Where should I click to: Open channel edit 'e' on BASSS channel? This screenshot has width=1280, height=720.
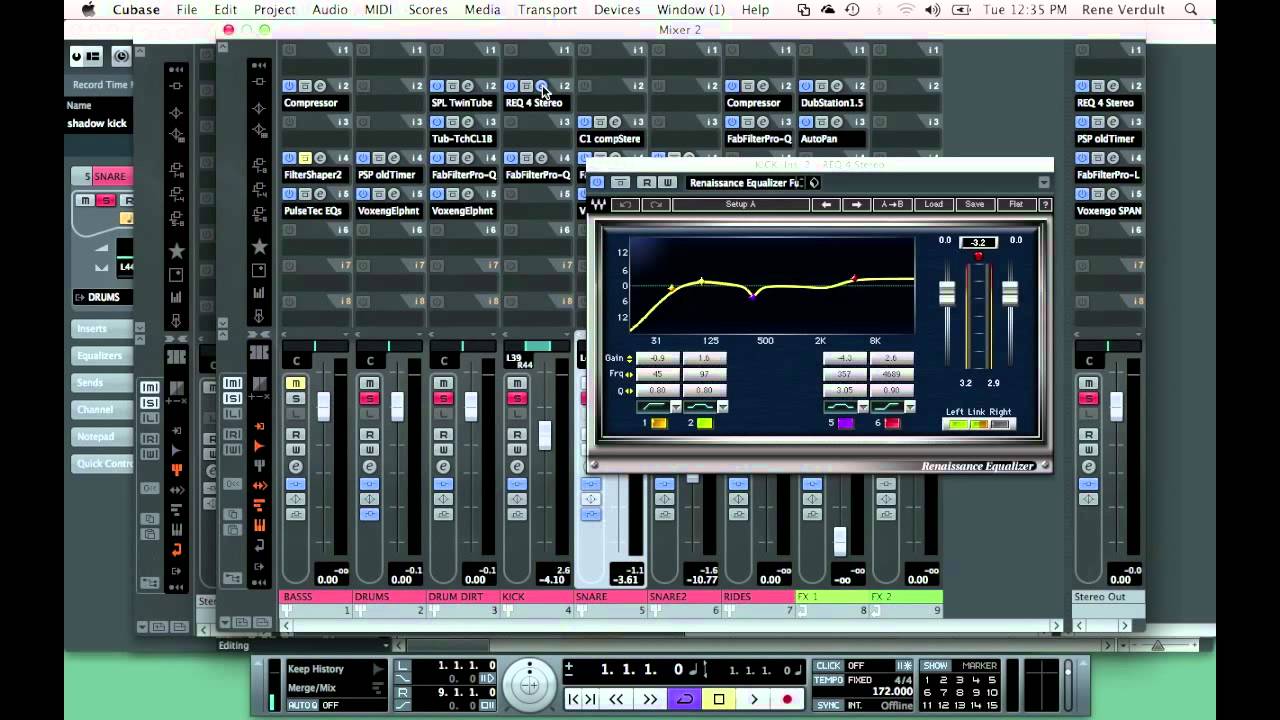296,467
